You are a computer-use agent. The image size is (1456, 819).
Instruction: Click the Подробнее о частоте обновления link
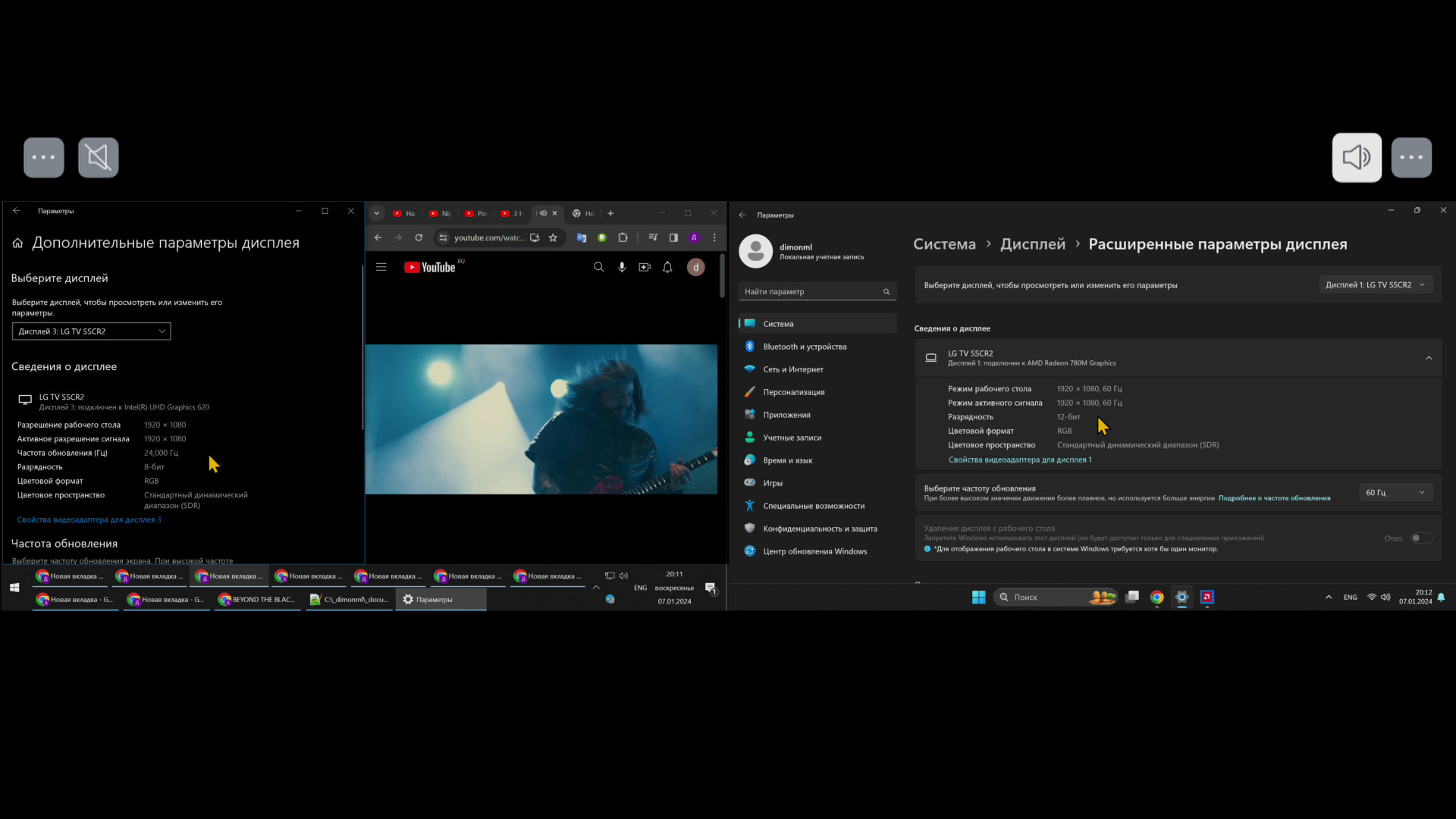[x=1274, y=498]
